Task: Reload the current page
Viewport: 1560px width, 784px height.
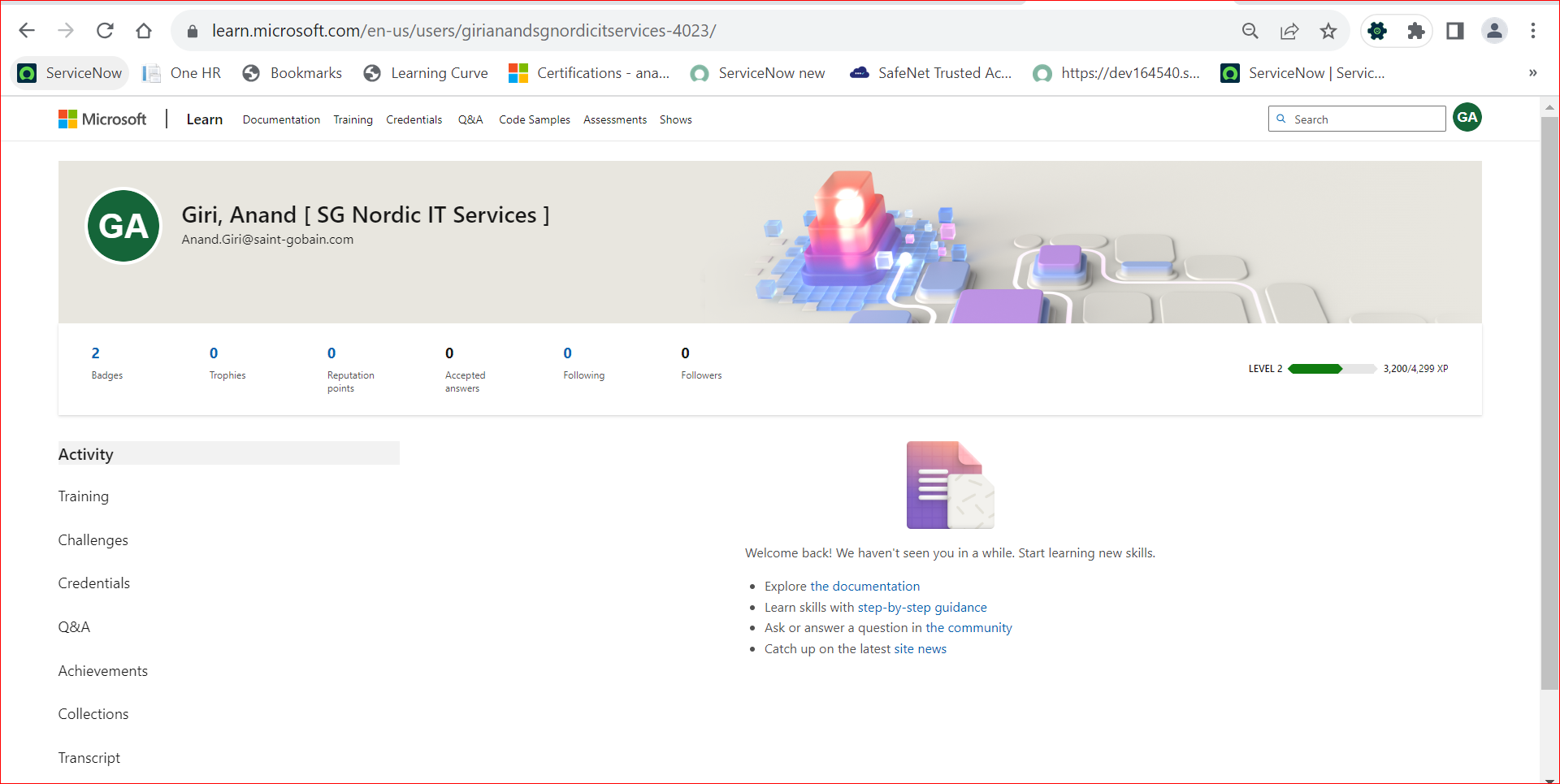Action: 105,31
